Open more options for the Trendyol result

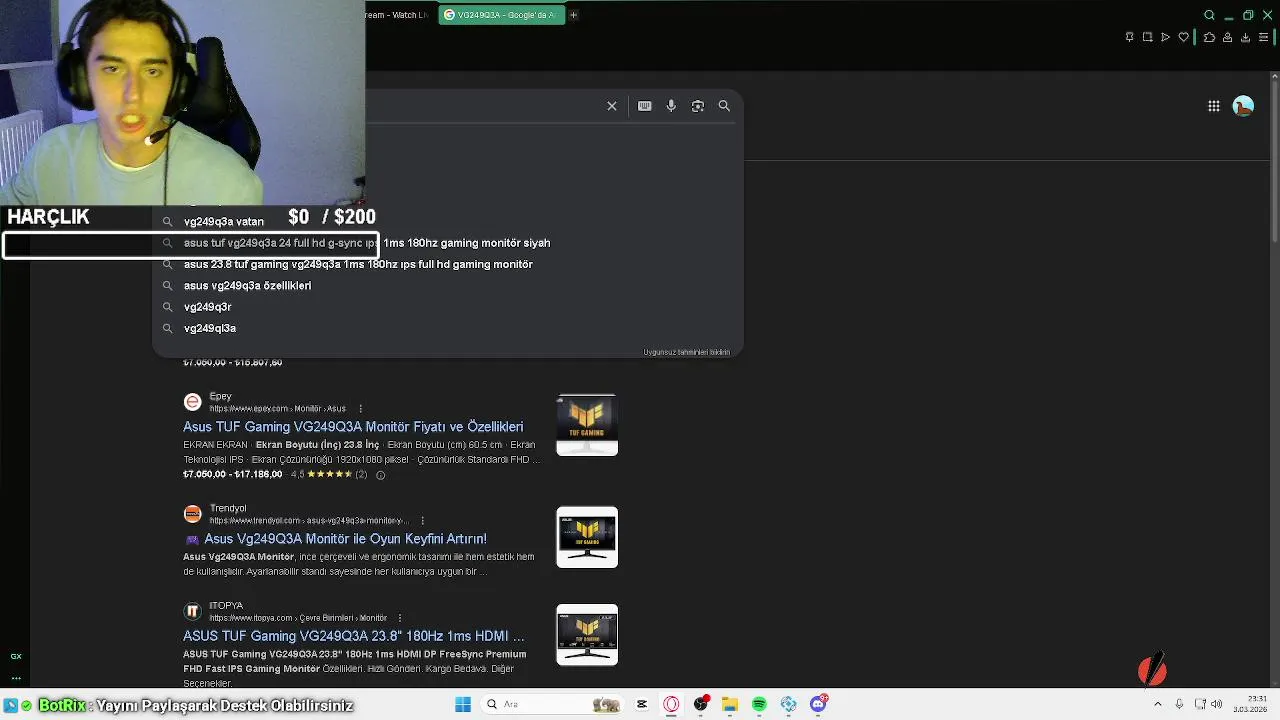click(x=422, y=520)
